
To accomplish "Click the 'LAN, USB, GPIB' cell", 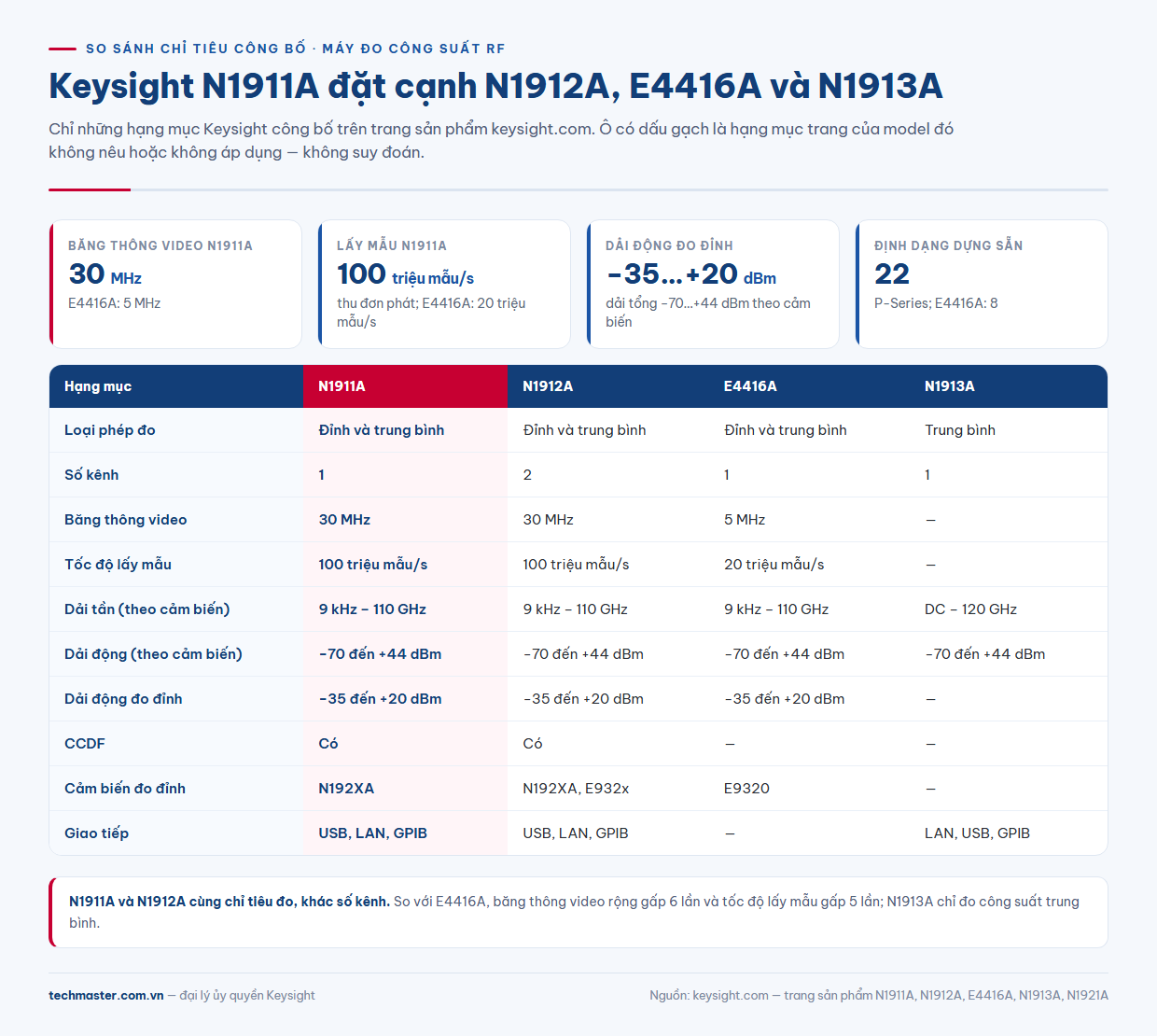I will coord(1009,833).
